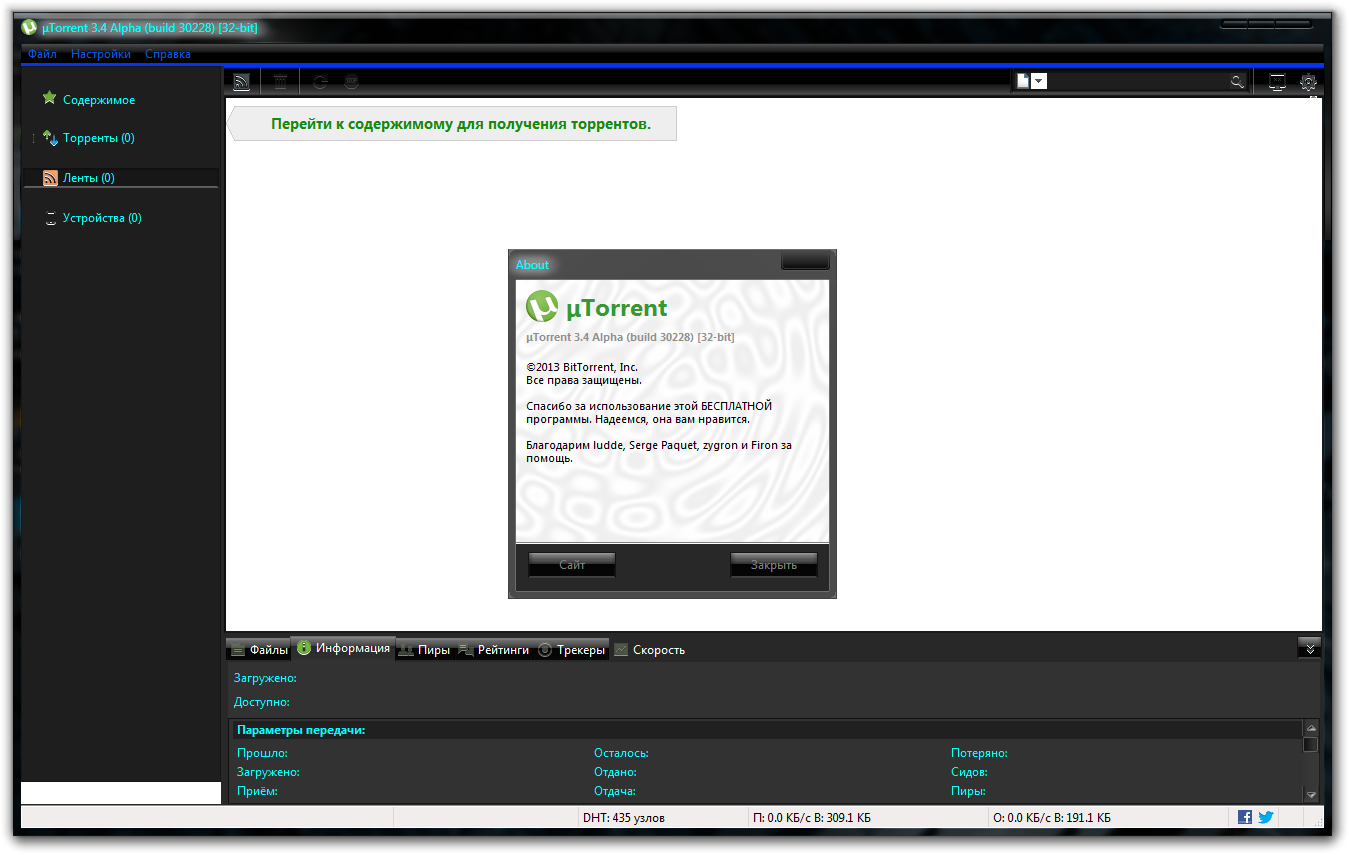Click the upload speed 'О: 0.0 КБ/с' status
This screenshot has height=855, width=1349.
(1051, 818)
